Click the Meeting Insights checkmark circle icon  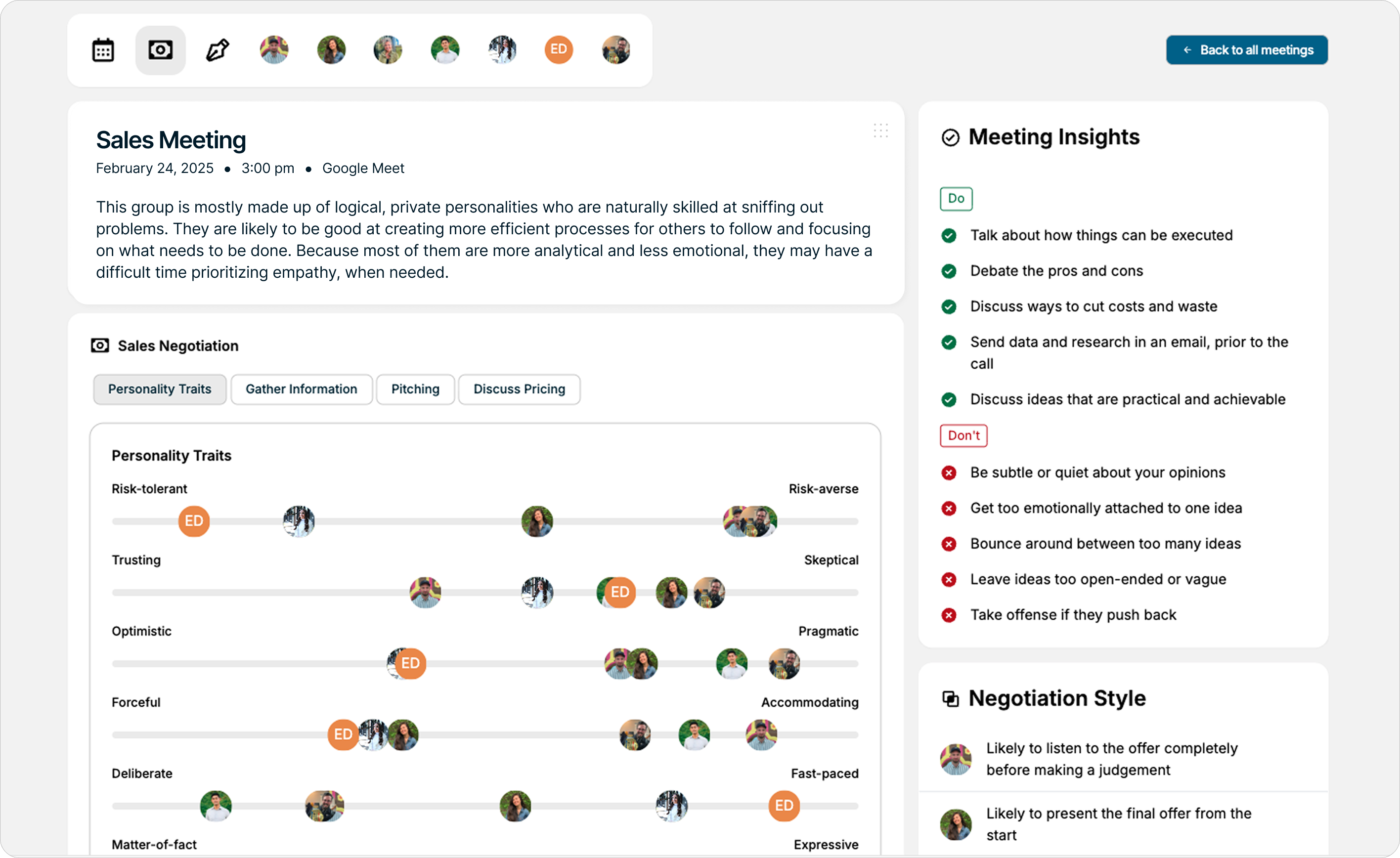click(951, 137)
